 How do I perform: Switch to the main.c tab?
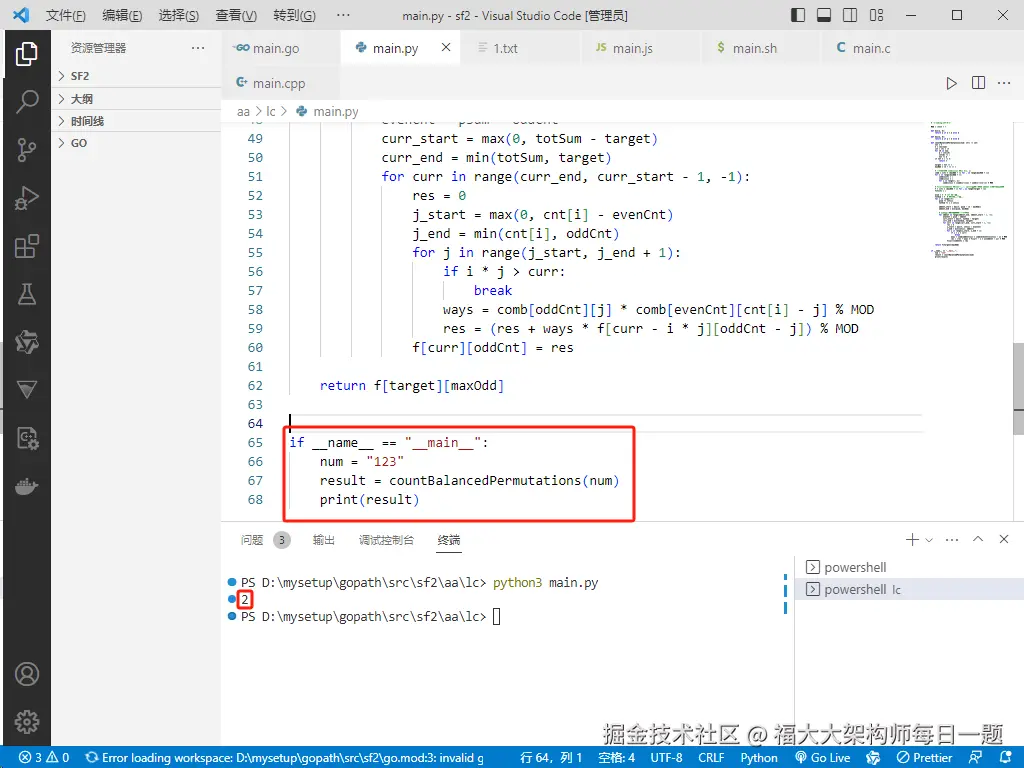(x=880, y=48)
